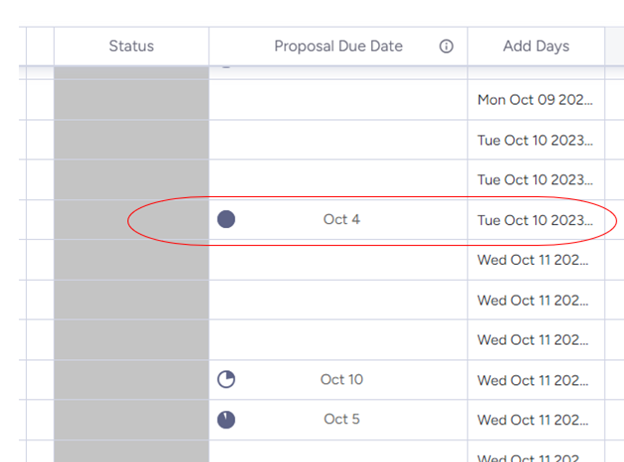Click the Status cell in Mon Oct 09 row
Viewport: 624px width, 462px height.
(x=131, y=100)
